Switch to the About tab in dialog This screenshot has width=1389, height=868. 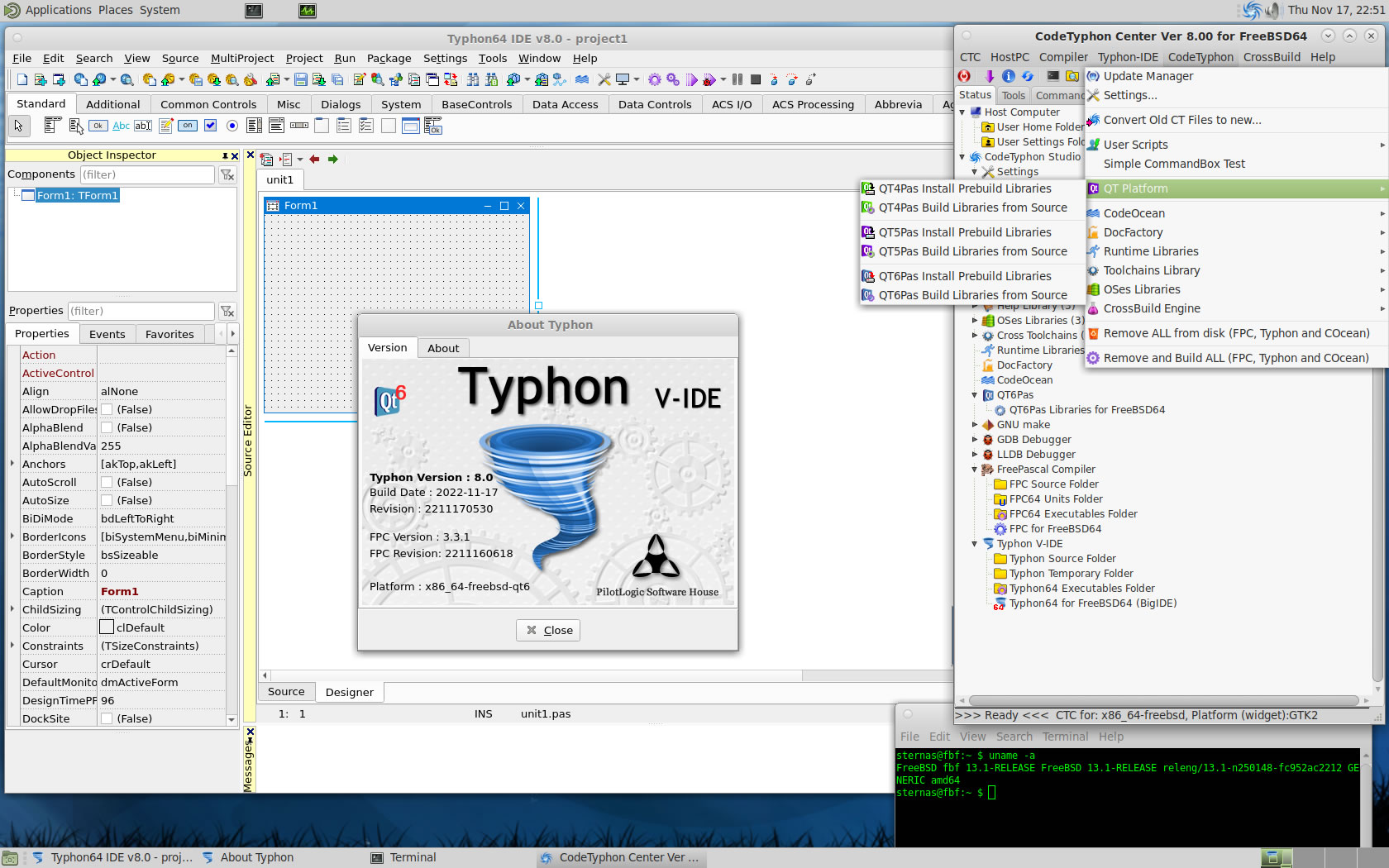pos(443,348)
